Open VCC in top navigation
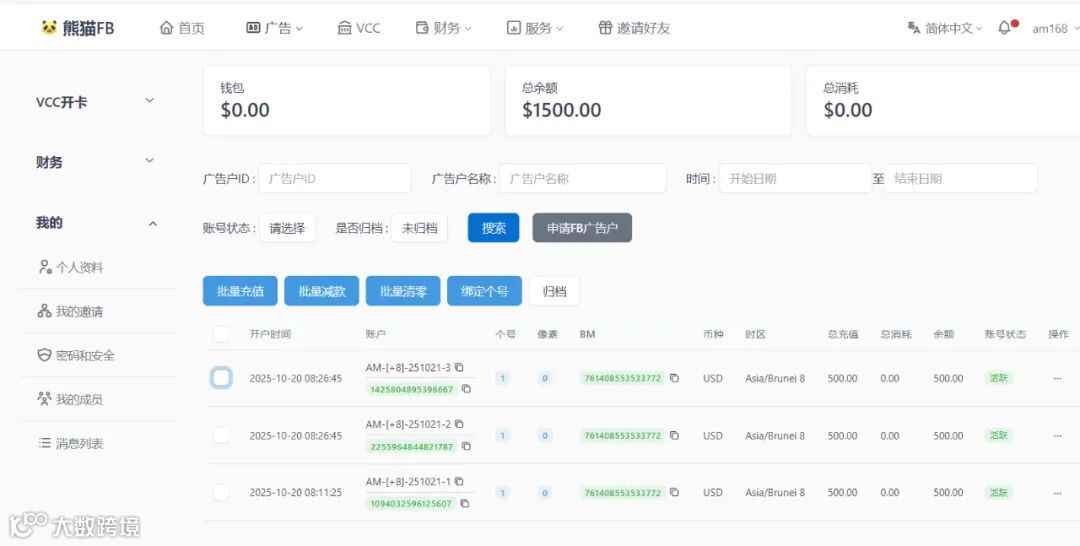Image resolution: width=1080 pixels, height=546 pixels. pos(359,28)
